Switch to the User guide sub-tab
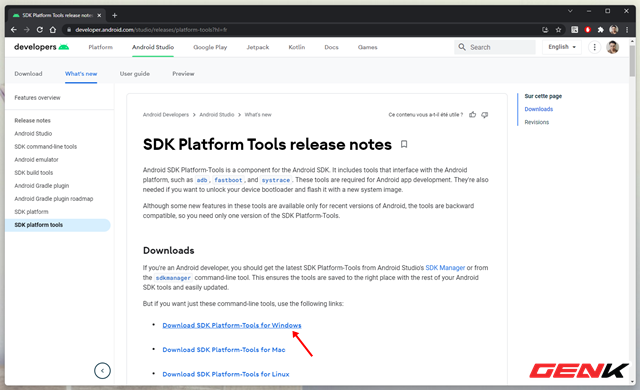 click(x=135, y=74)
